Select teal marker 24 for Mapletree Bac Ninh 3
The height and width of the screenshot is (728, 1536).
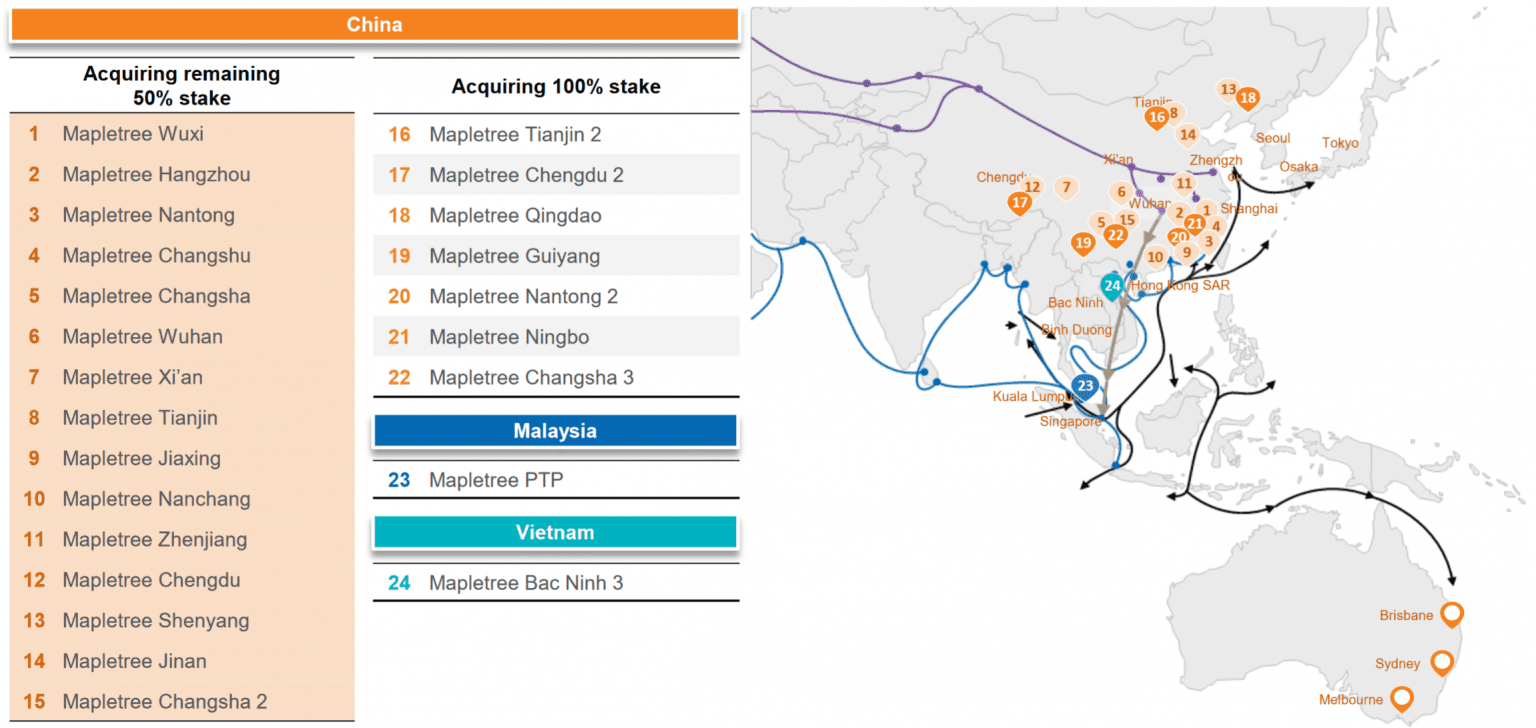click(1110, 286)
